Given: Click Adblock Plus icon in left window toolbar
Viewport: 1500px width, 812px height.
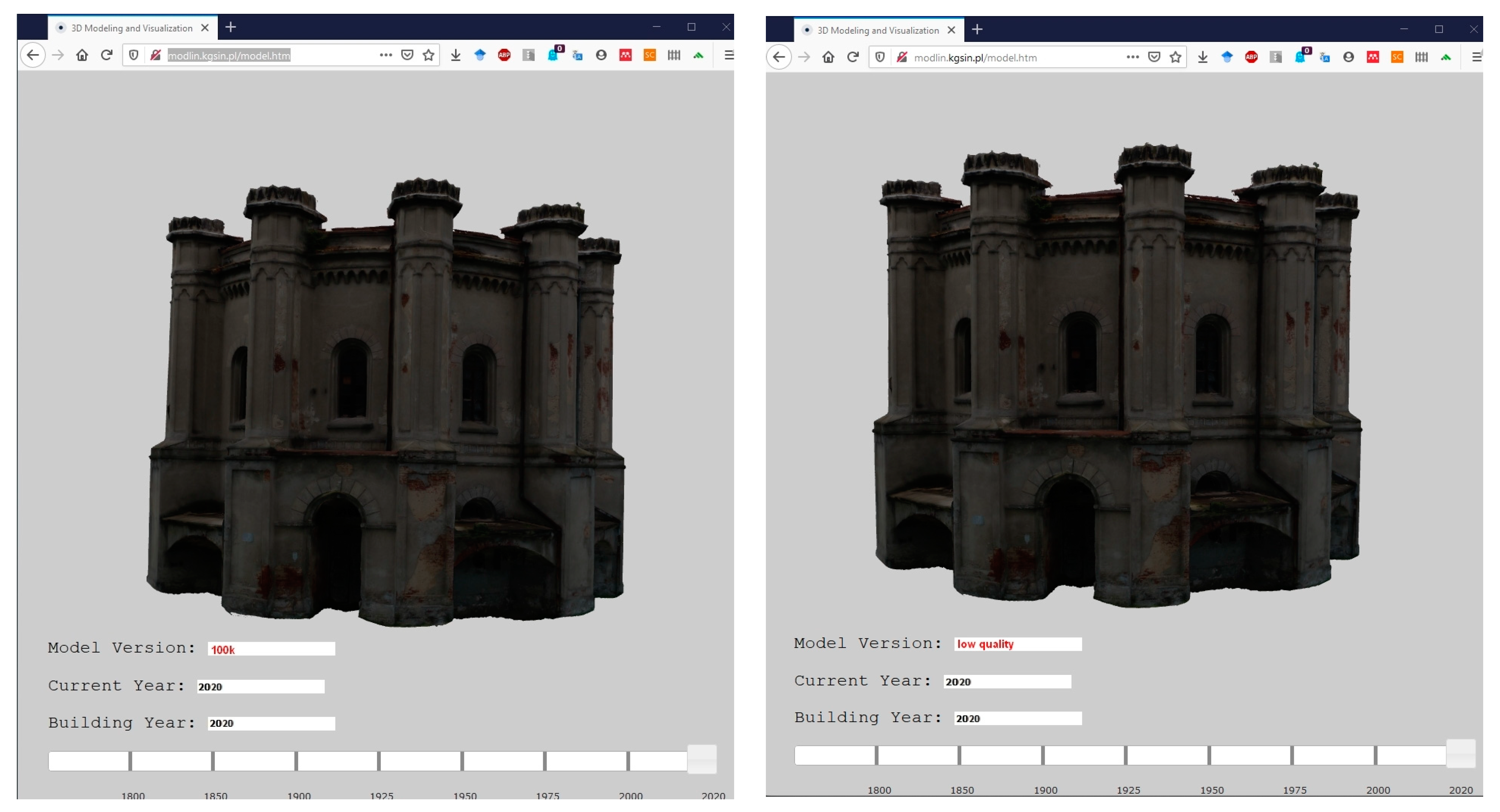Looking at the screenshot, I should pyautogui.click(x=504, y=55).
